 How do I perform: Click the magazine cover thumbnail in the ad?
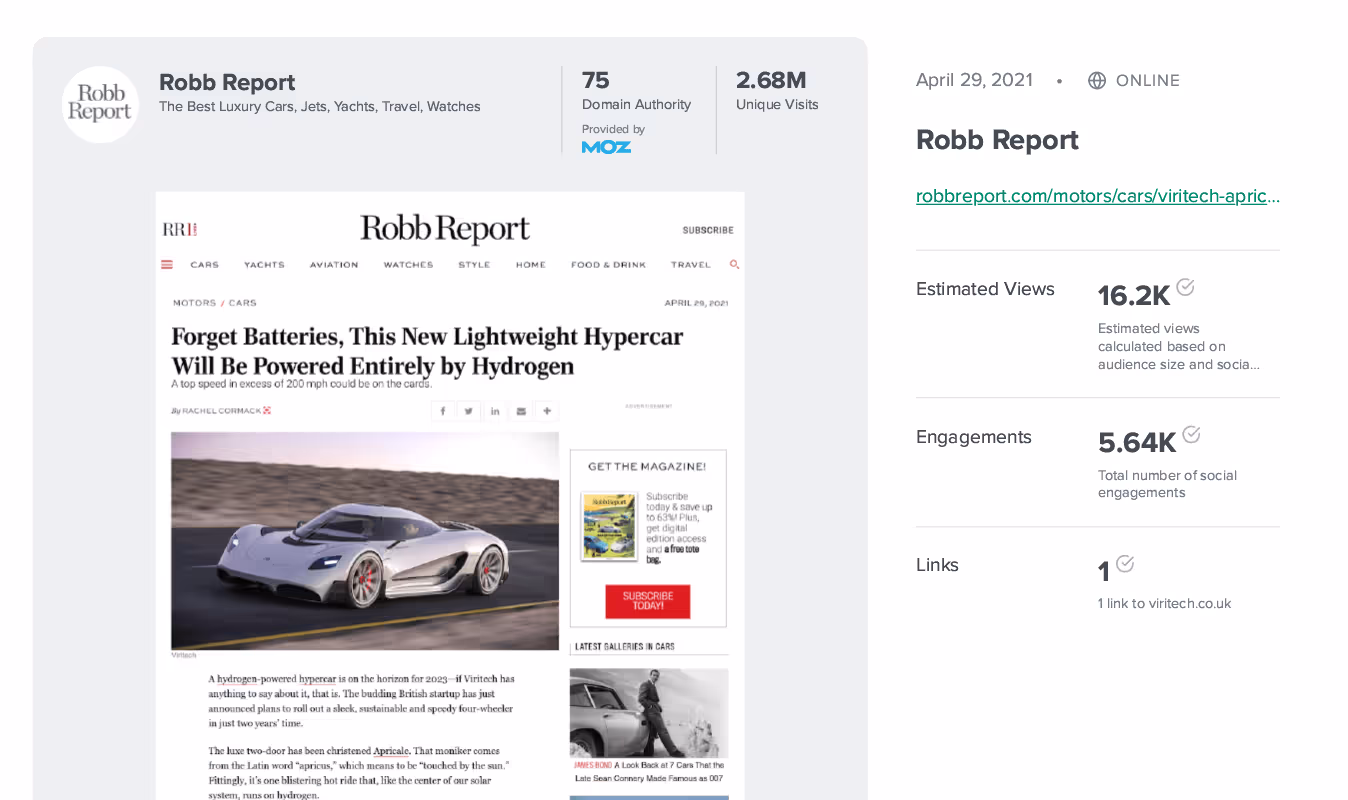[609, 526]
